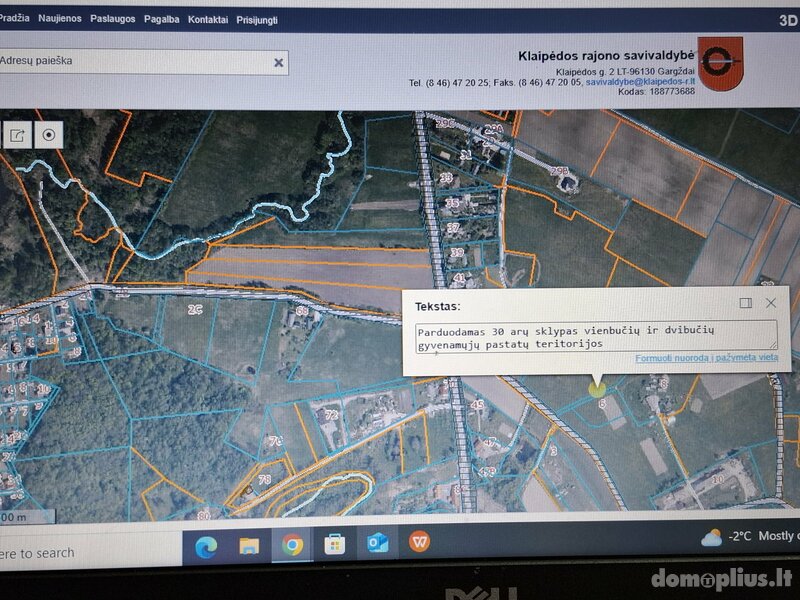
Task: Click the yellow marker point on the map
Action: [x=597, y=390]
